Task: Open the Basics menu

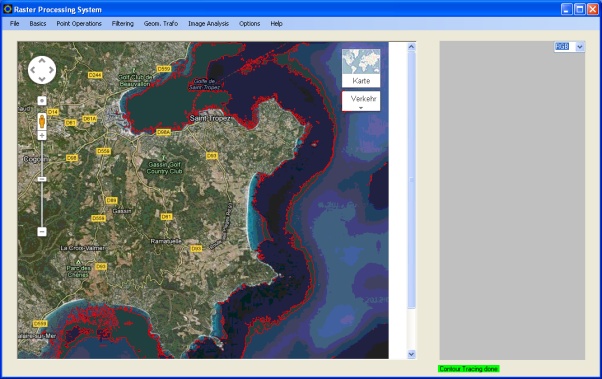Action: click(38, 23)
